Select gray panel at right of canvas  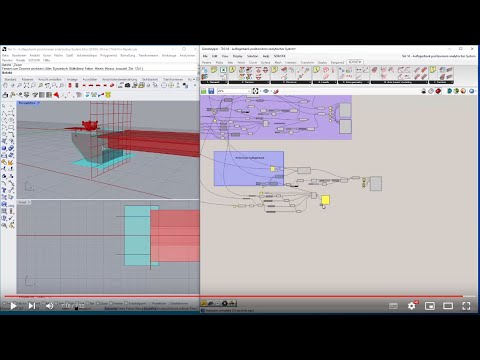coord(376,184)
